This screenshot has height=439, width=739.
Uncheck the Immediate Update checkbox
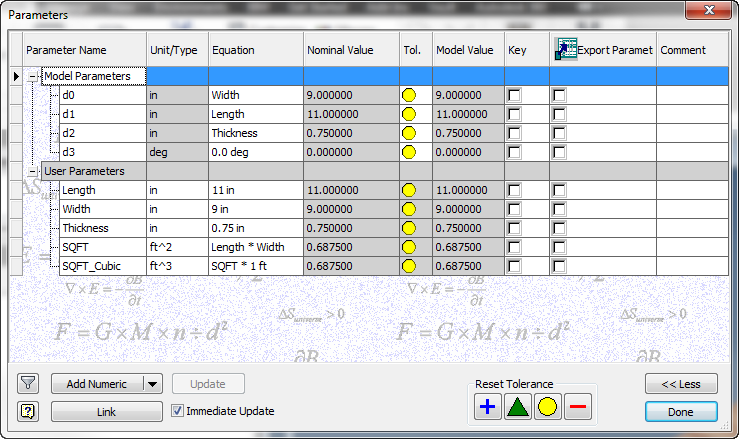pyautogui.click(x=177, y=411)
